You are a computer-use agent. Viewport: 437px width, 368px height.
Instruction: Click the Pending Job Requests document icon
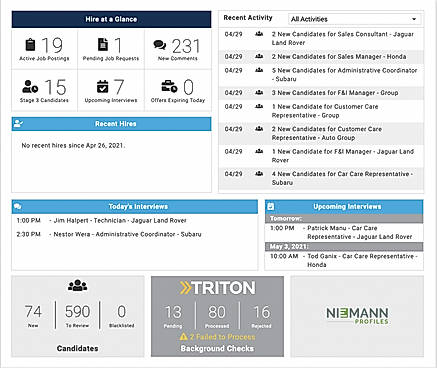coord(103,45)
